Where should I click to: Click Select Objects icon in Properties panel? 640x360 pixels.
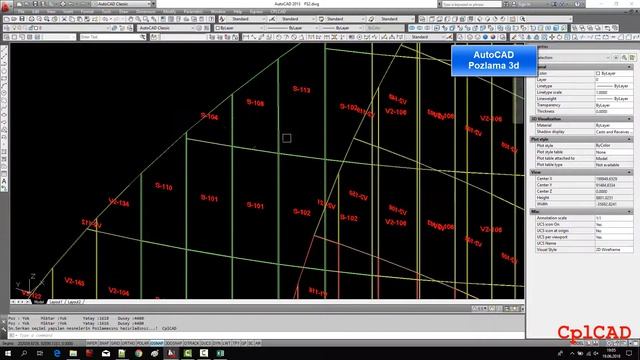click(616, 58)
